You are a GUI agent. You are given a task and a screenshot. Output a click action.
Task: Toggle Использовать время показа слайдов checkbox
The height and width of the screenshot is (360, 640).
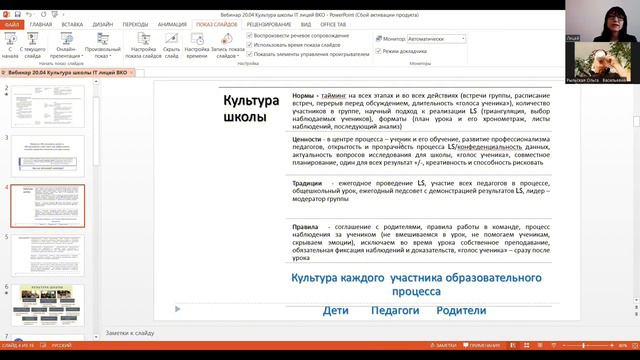click(x=249, y=45)
